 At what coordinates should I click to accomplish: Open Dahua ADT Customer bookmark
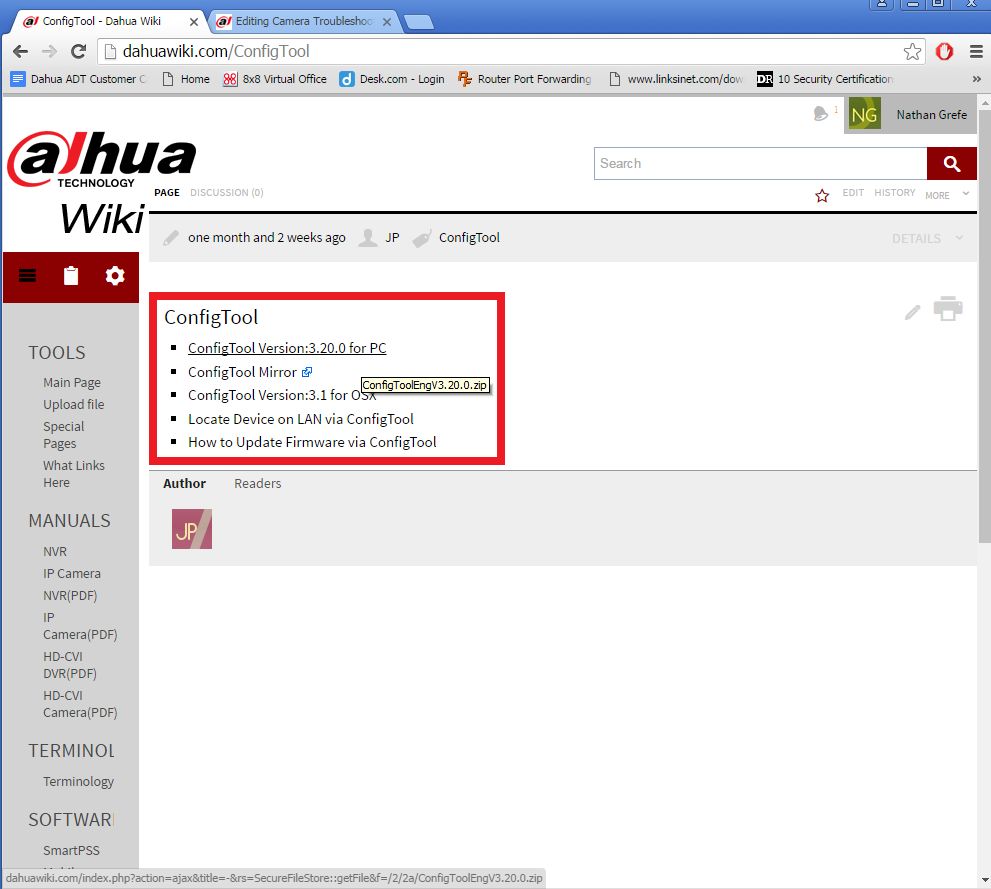pyautogui.click(x=78, y=79)
